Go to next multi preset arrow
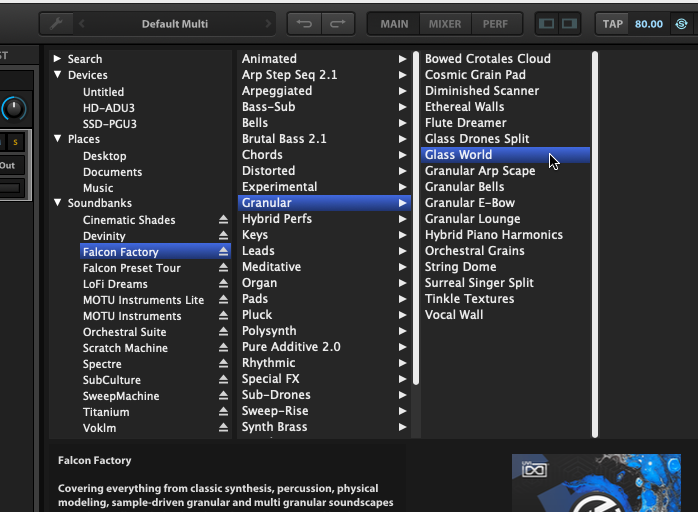The height and width of the screenshot is (512, 698). coord(268,24)
